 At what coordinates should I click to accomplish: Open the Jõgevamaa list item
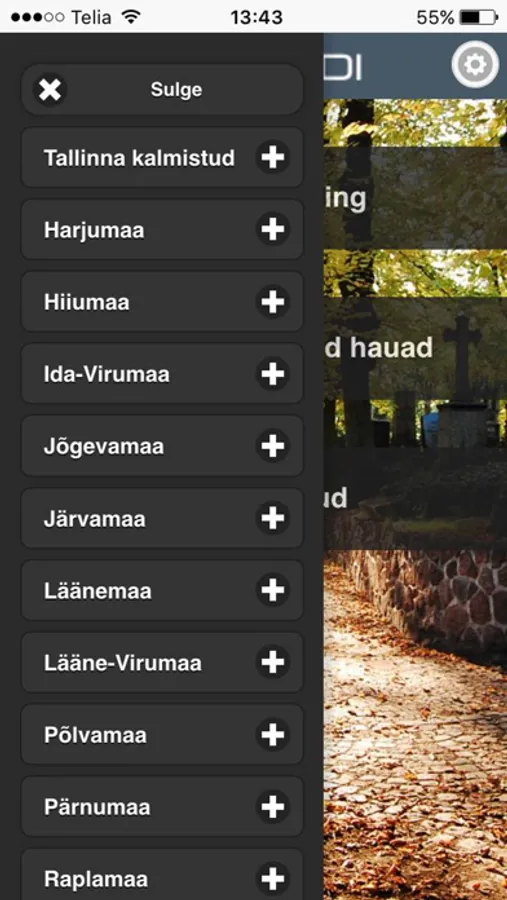pyautogui.click(x=162, y=446)
